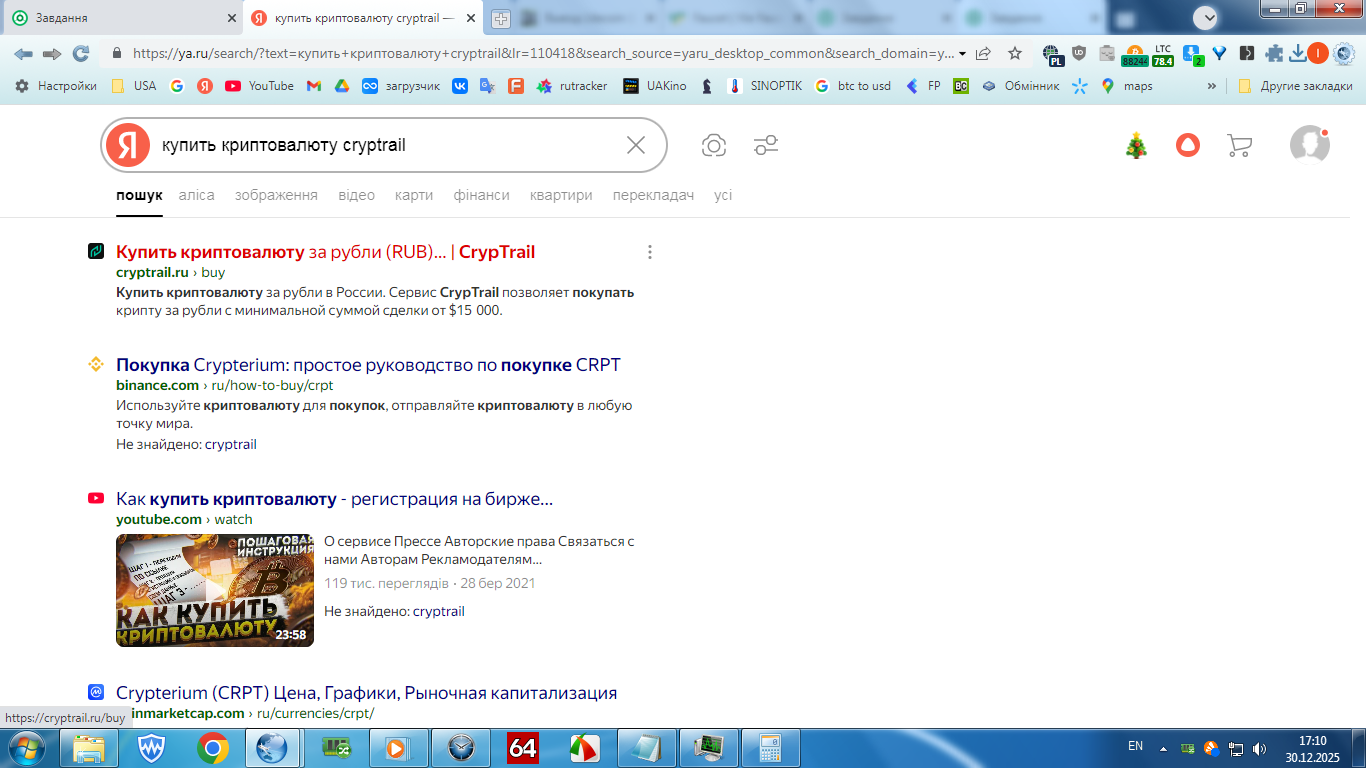Open the maps bookmark
The image size is (1366, 768).
[1127, 86]
